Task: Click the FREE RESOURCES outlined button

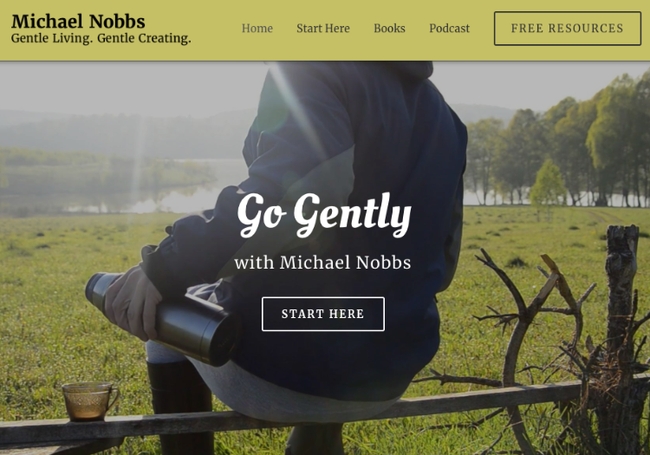Action: tap(568, 28)
